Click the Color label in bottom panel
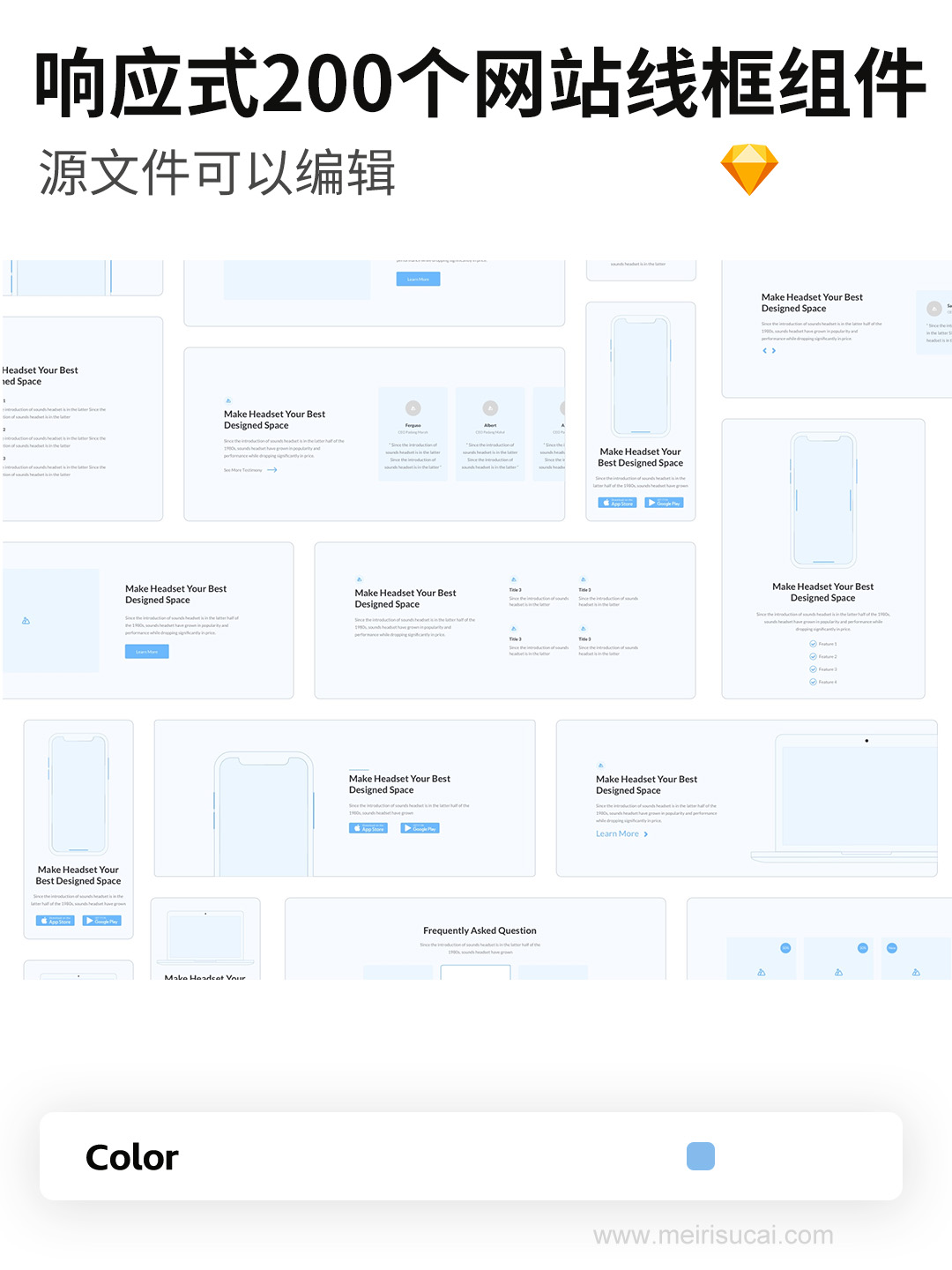The image size is (952, 1270). pos(132,1157)
